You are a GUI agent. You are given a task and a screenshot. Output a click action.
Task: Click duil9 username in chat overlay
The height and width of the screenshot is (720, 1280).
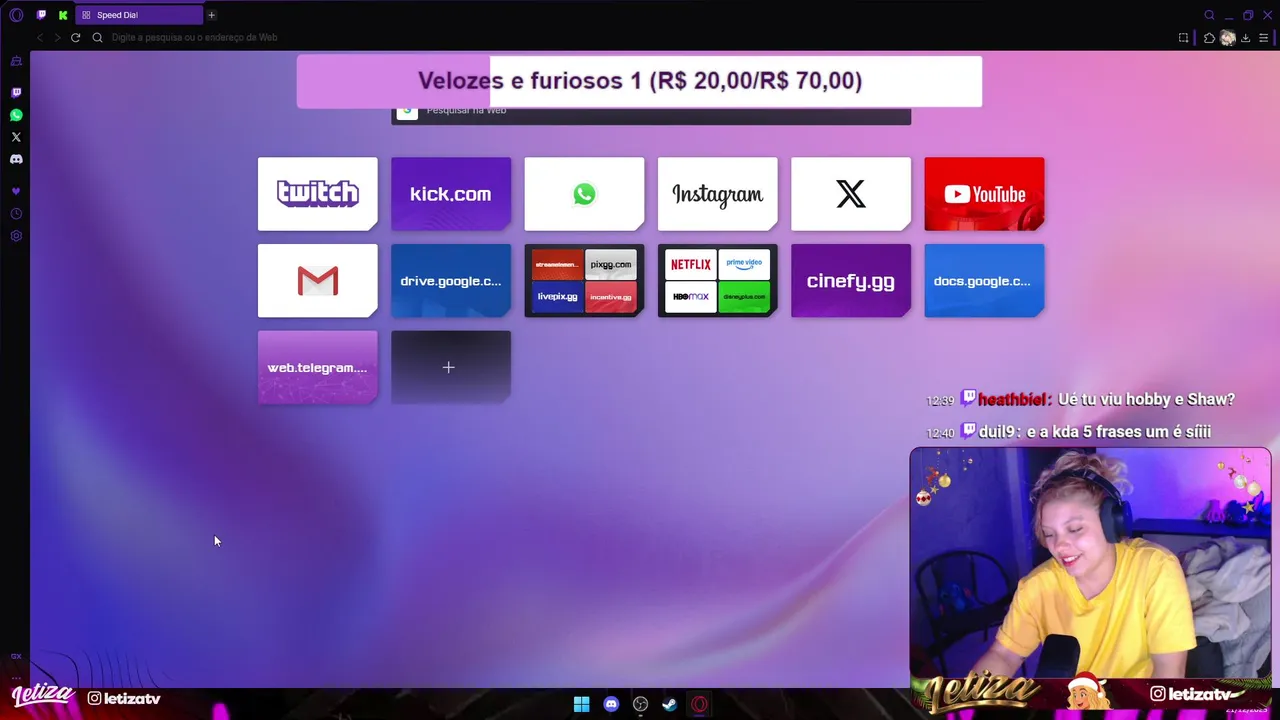pos(996,431)
